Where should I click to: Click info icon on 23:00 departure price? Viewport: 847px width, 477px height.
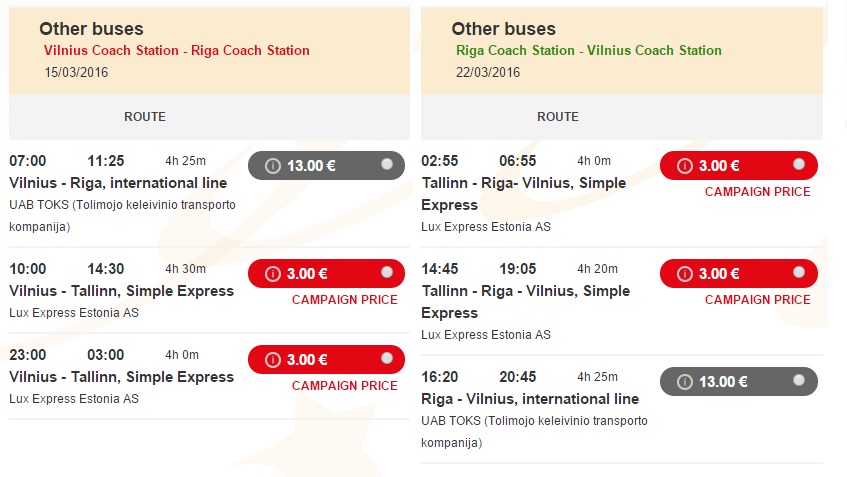coord(273,360)
